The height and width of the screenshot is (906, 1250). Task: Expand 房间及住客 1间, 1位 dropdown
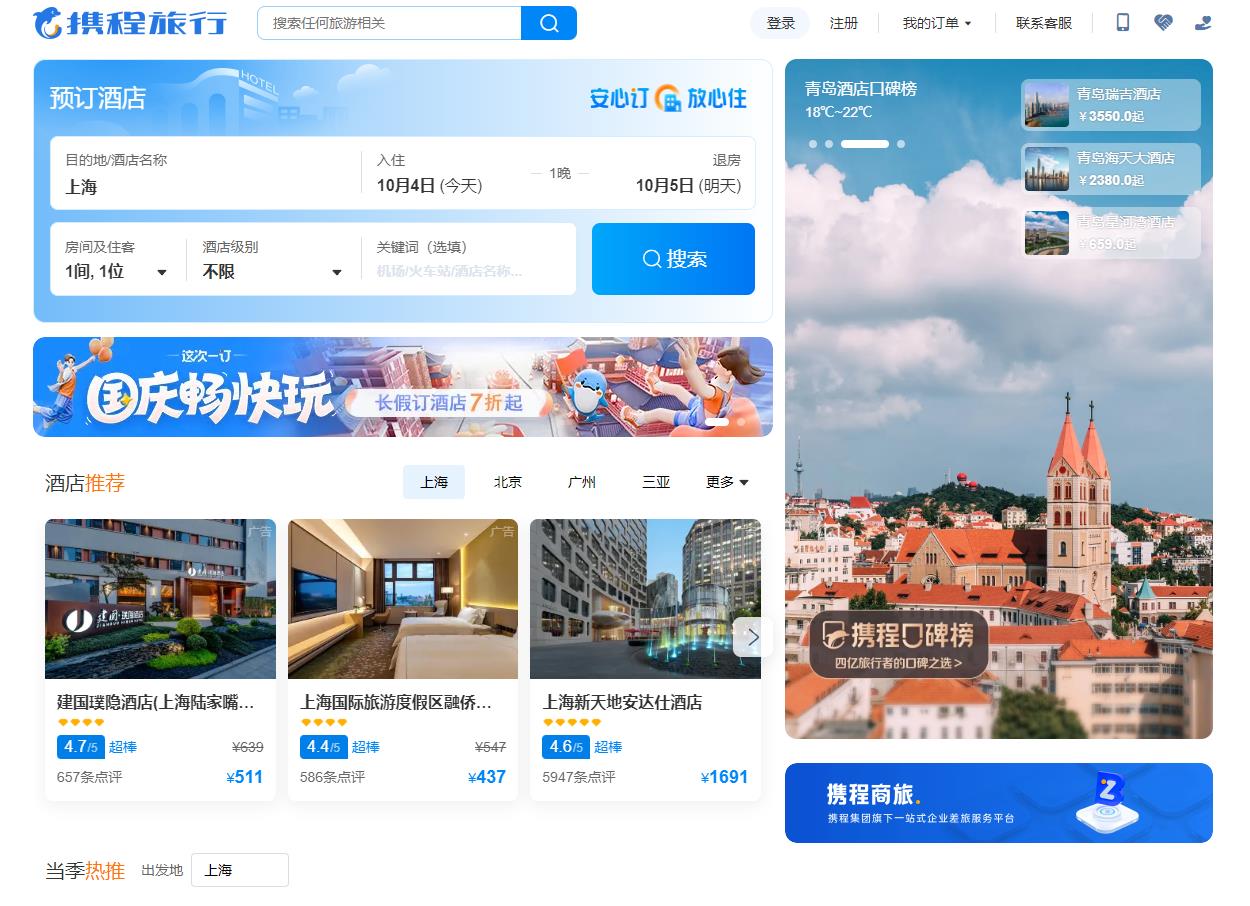click(x=117, y=259)
